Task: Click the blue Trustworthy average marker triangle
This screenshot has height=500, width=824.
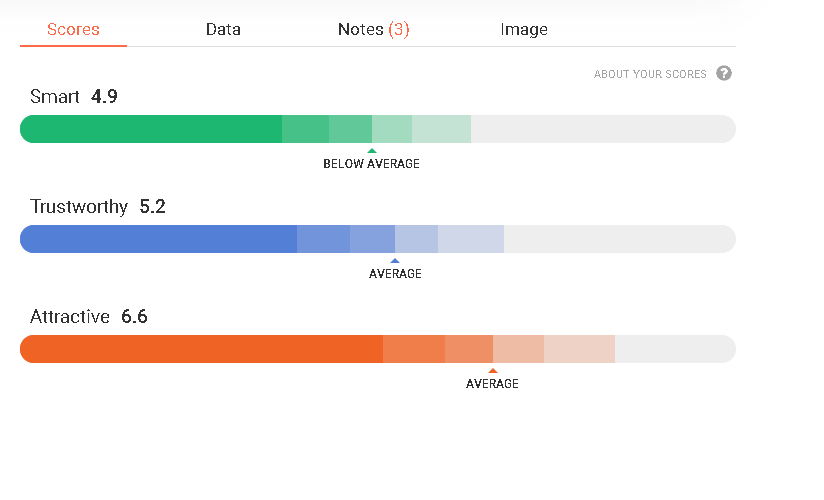Action: [395, 261]
